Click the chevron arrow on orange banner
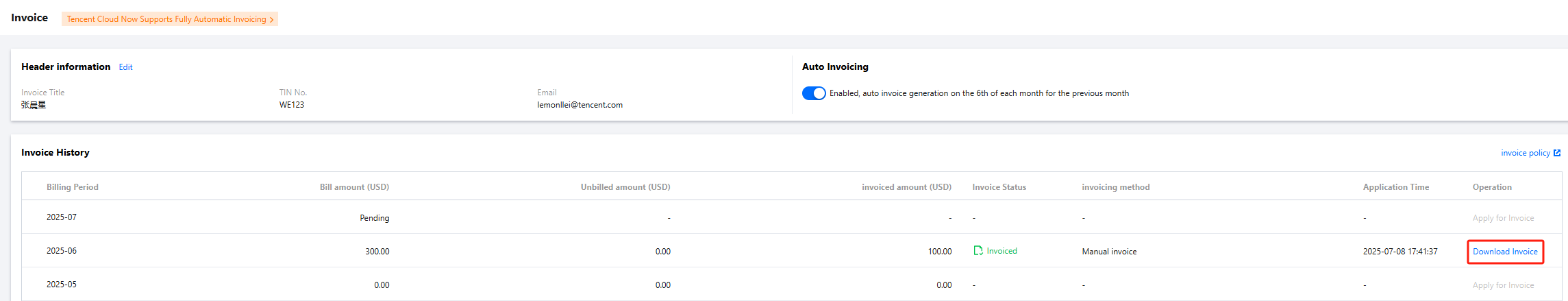The width and height of the screenshot is (1568, 301). tap(271, 20)
